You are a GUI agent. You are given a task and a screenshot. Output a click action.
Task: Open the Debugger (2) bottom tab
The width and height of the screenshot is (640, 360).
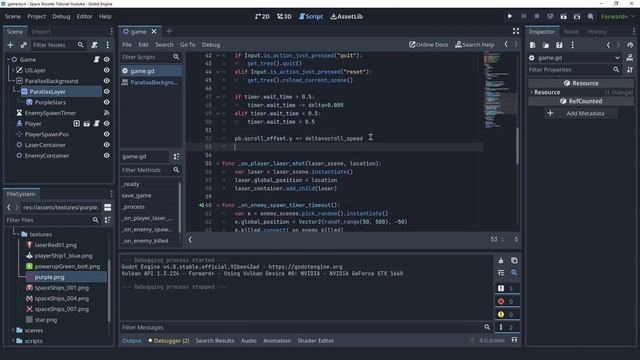[169, 340]
